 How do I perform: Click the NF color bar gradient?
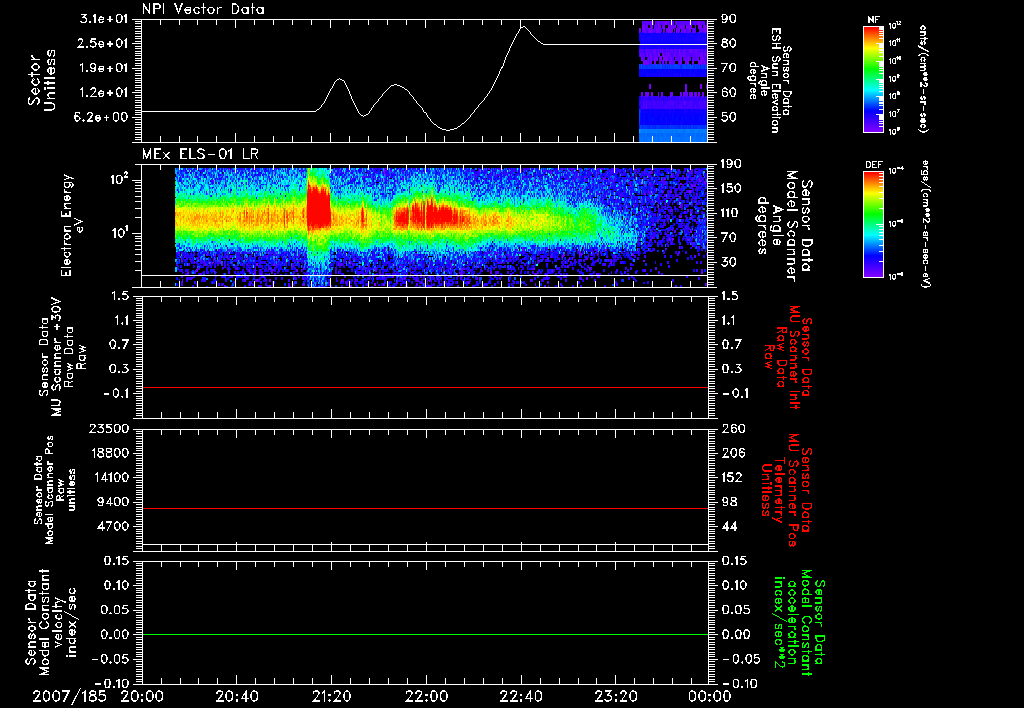click(874, 78)
